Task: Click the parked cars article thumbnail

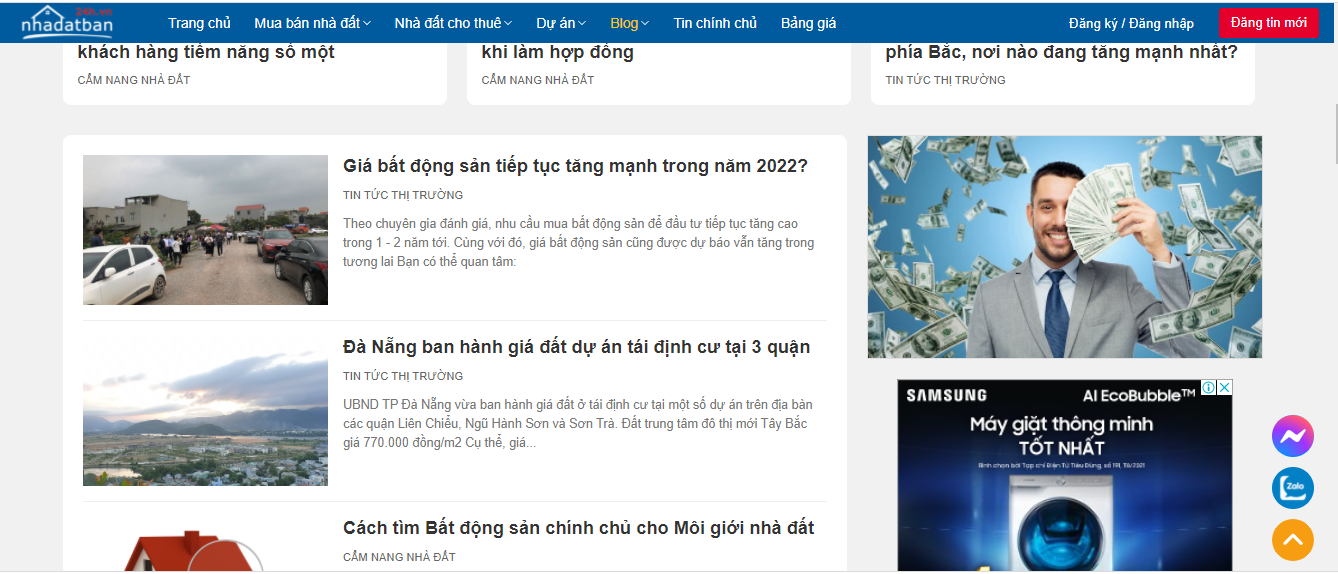Action: pyautogui.click(x=205, y=230)
